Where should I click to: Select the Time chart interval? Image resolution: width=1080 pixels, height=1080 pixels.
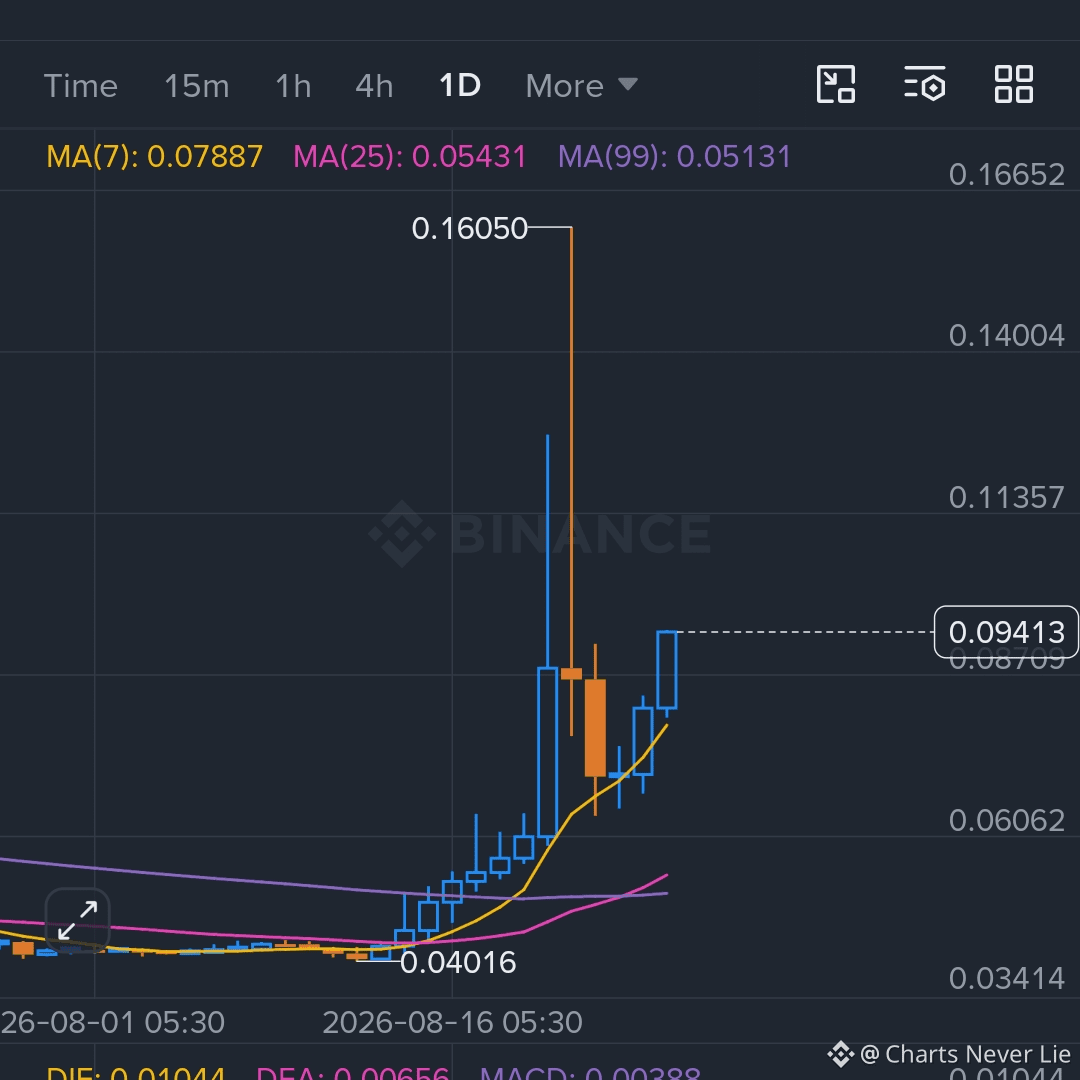(81, 86)
